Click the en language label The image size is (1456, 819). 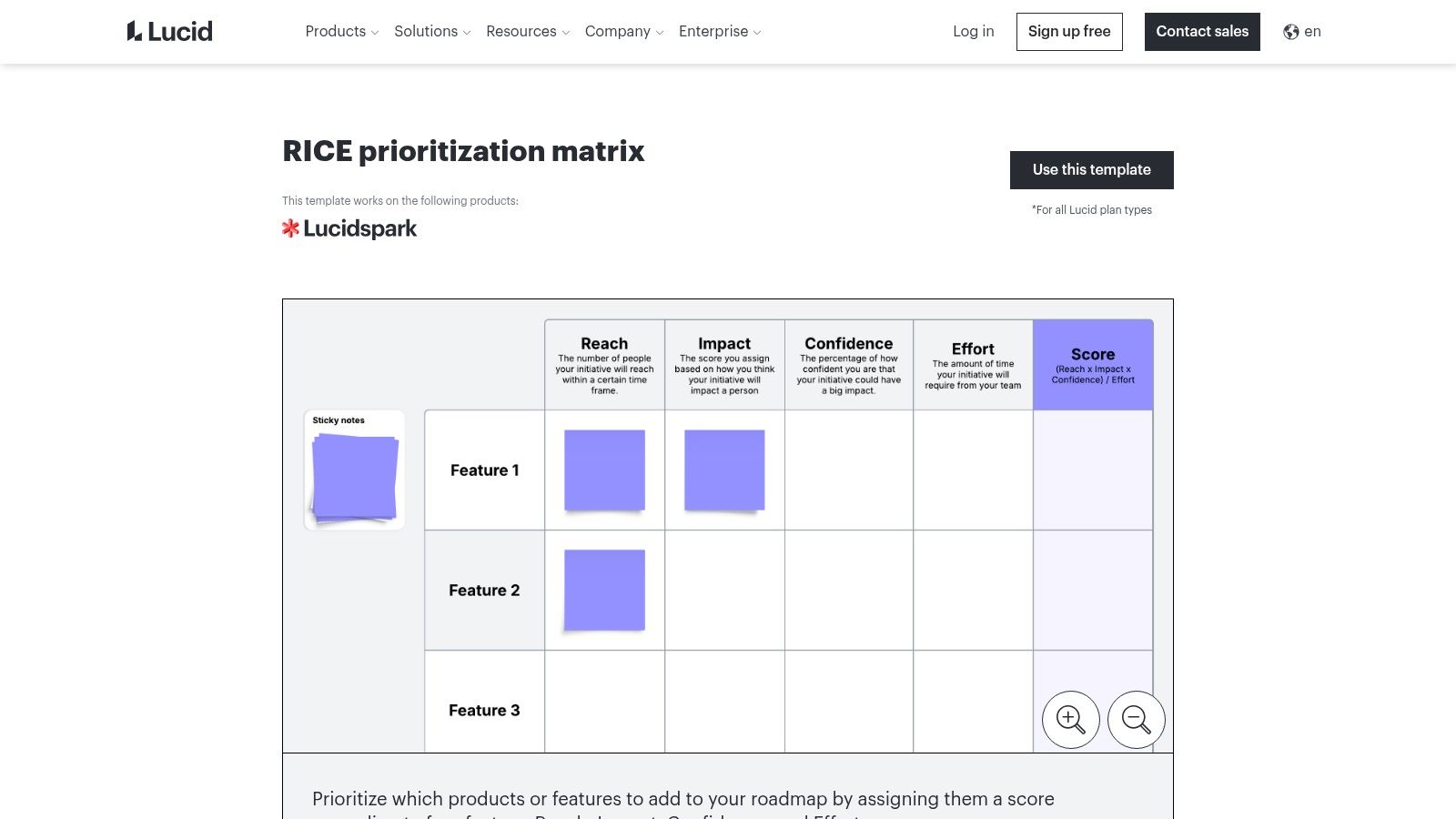tap(1313, 31)
